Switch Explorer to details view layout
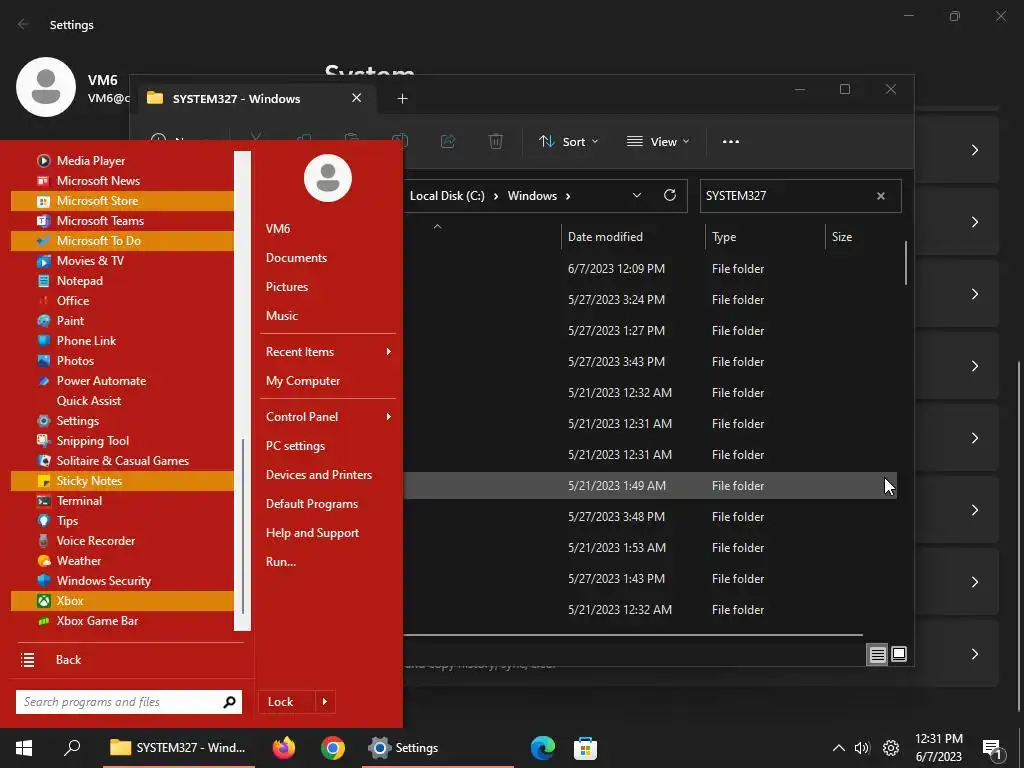Viewport: 1024px width, 768px height. click(877, 654)
